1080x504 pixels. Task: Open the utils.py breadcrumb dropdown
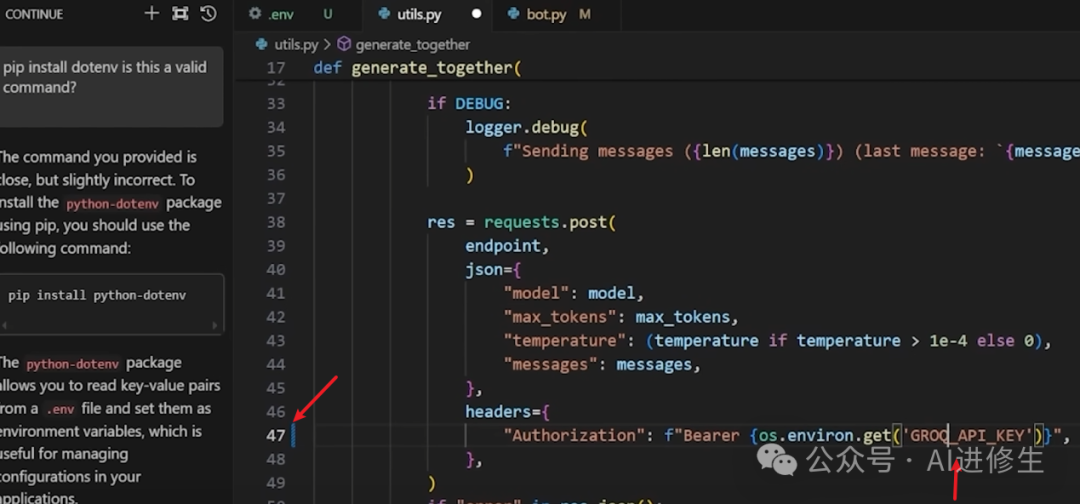[x=296, y=44]
